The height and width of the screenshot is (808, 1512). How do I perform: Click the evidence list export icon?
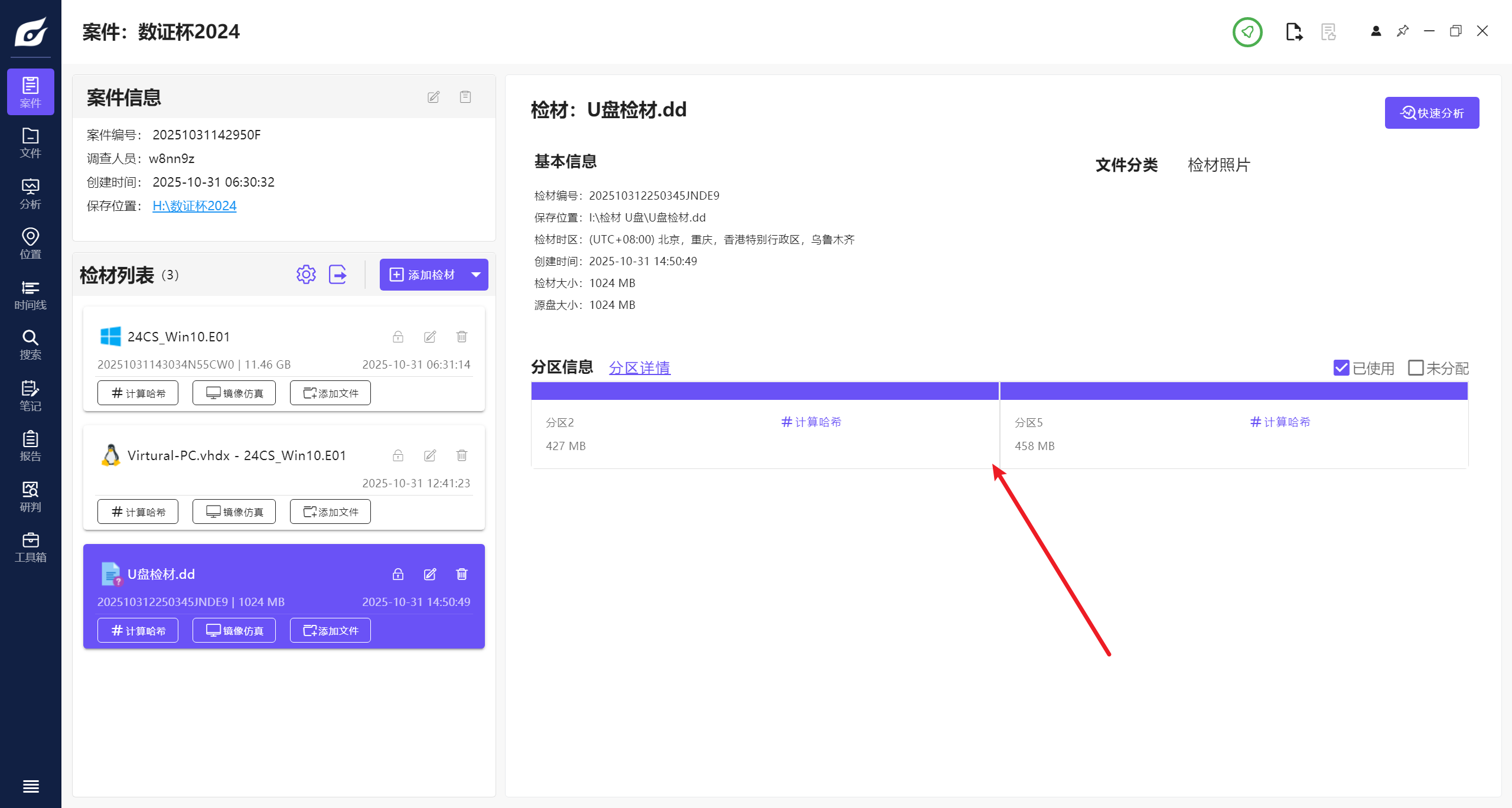pos(338,275)
